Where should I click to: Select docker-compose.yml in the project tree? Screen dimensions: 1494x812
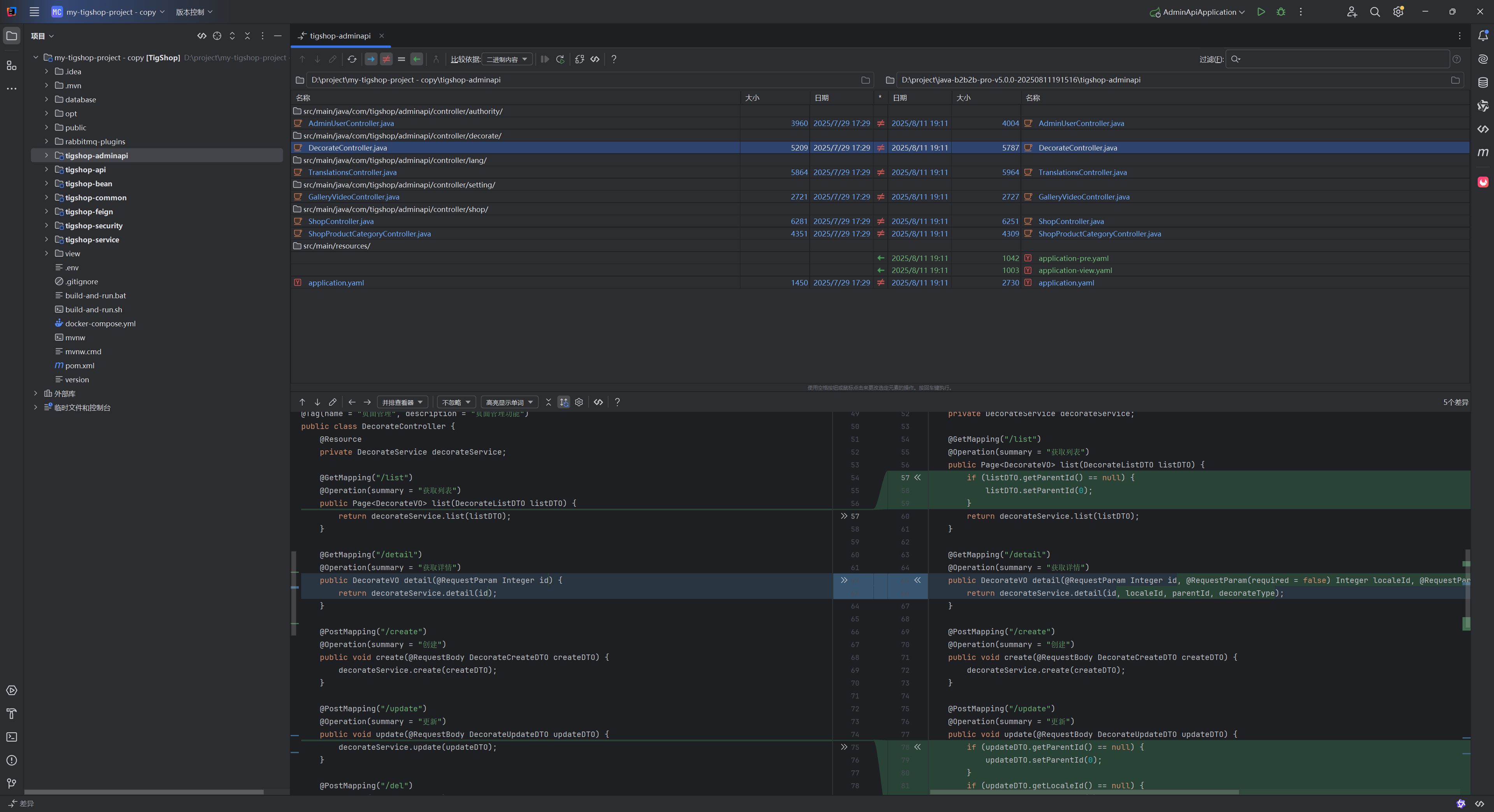click(x=100, y=324)
